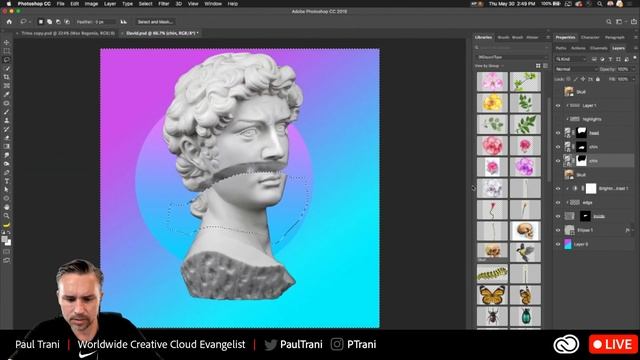Select the Crop tool

point(7,77)
